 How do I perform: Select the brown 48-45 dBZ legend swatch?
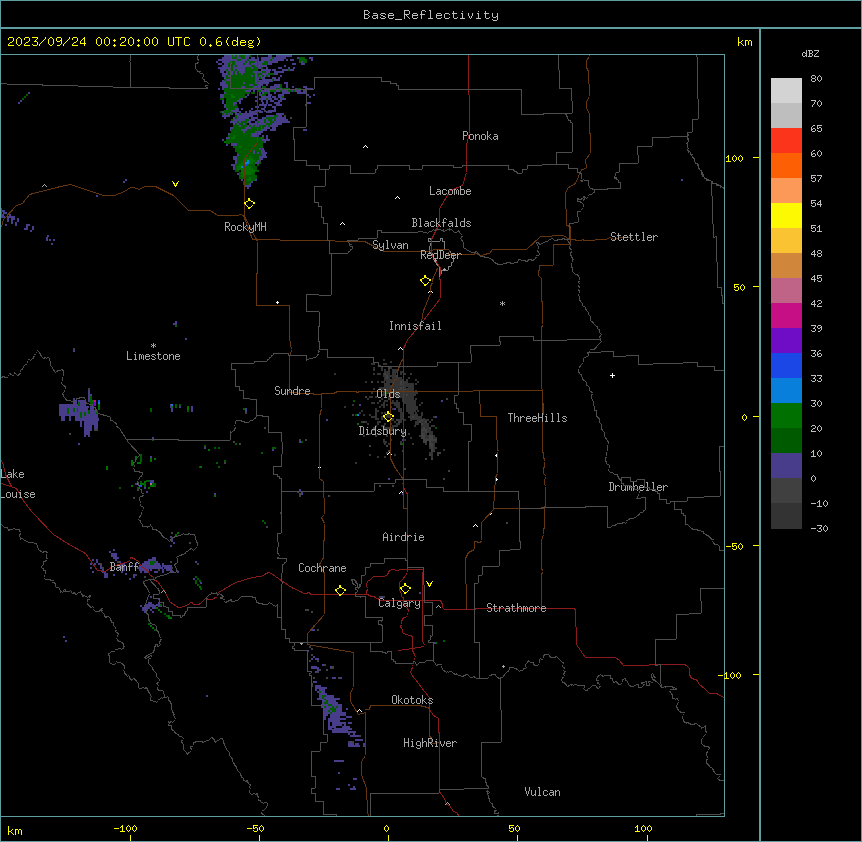(x=786, y=265)
